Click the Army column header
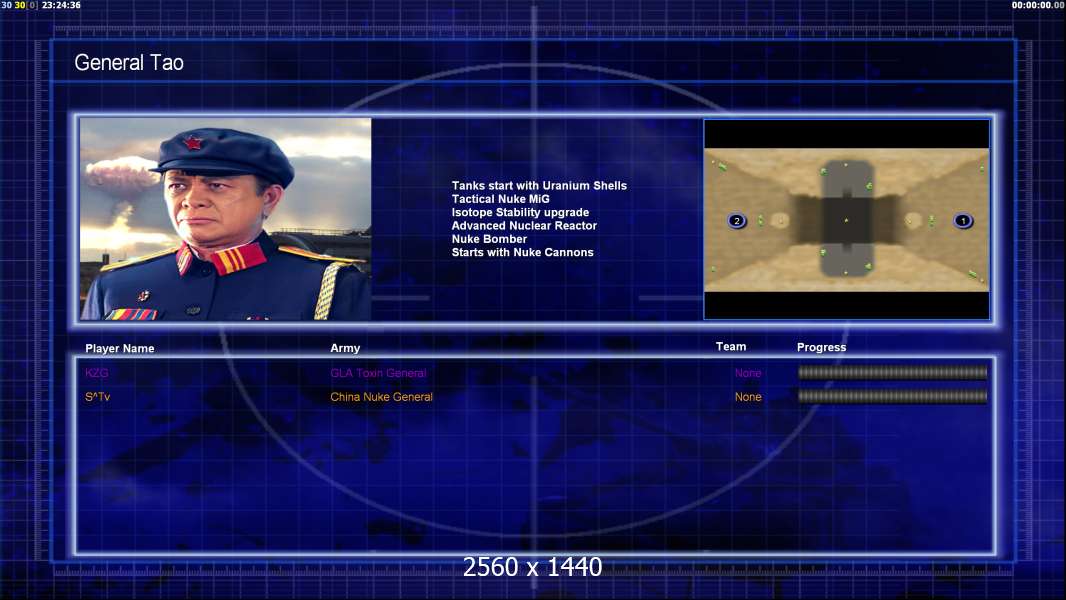 (345, 348)
